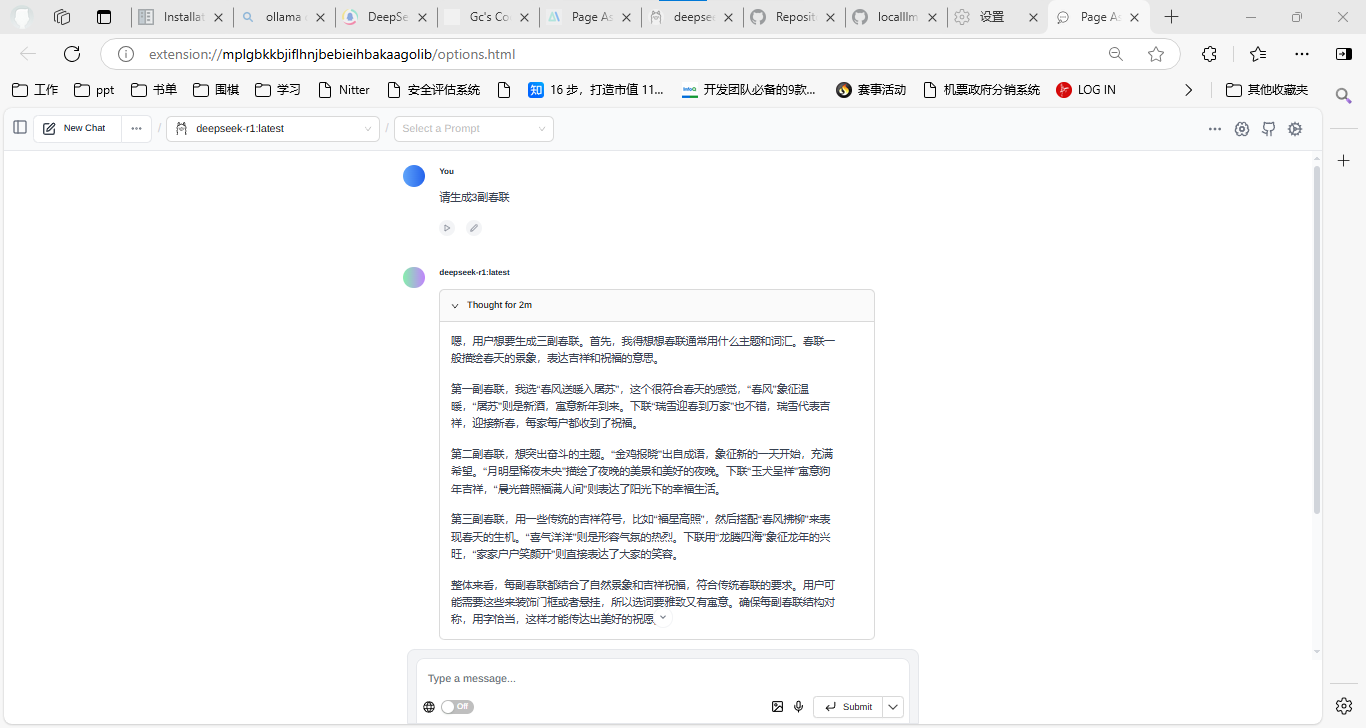Click the Type a message input field
Viewport: 1366px width, 728px height.
(x=662, y=678)
